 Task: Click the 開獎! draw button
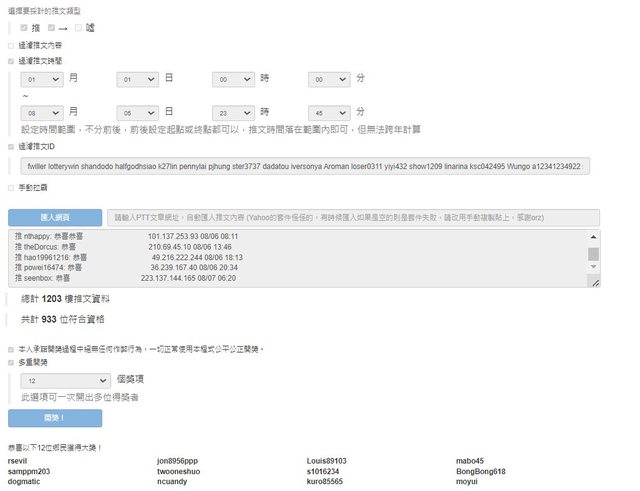point(55,418)
